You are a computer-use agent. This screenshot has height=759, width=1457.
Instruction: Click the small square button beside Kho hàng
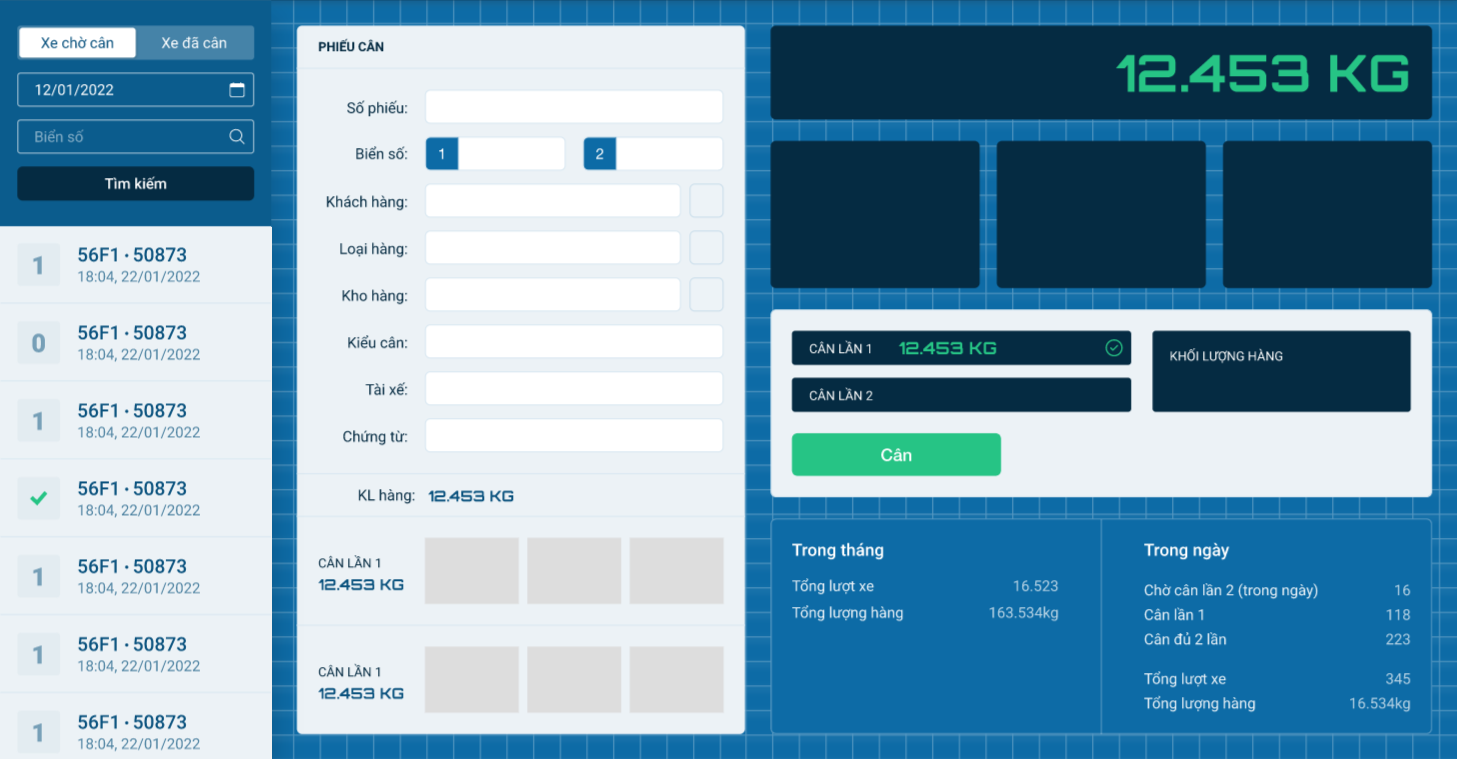[x=706, y=295]
